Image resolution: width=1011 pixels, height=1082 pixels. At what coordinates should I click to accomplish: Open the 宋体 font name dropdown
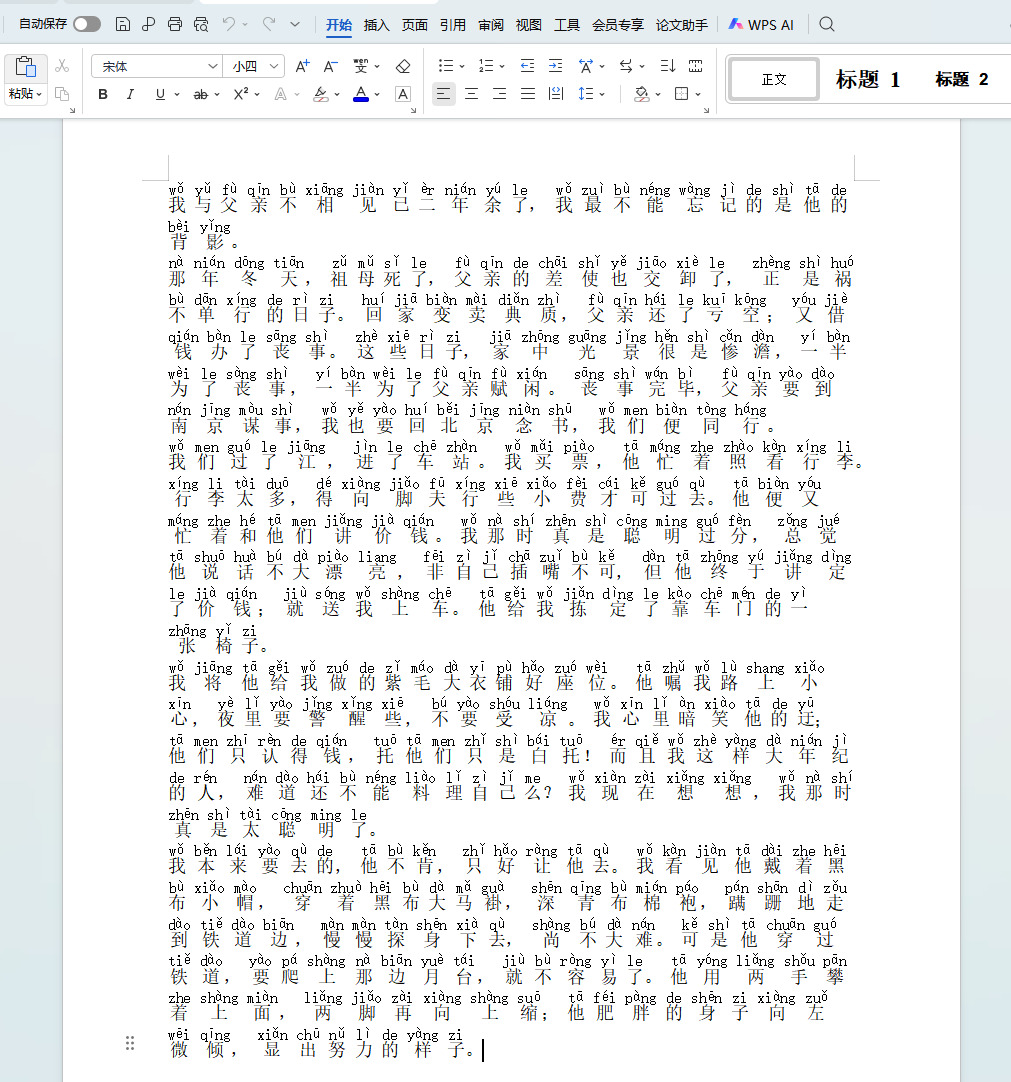[213, 66]
